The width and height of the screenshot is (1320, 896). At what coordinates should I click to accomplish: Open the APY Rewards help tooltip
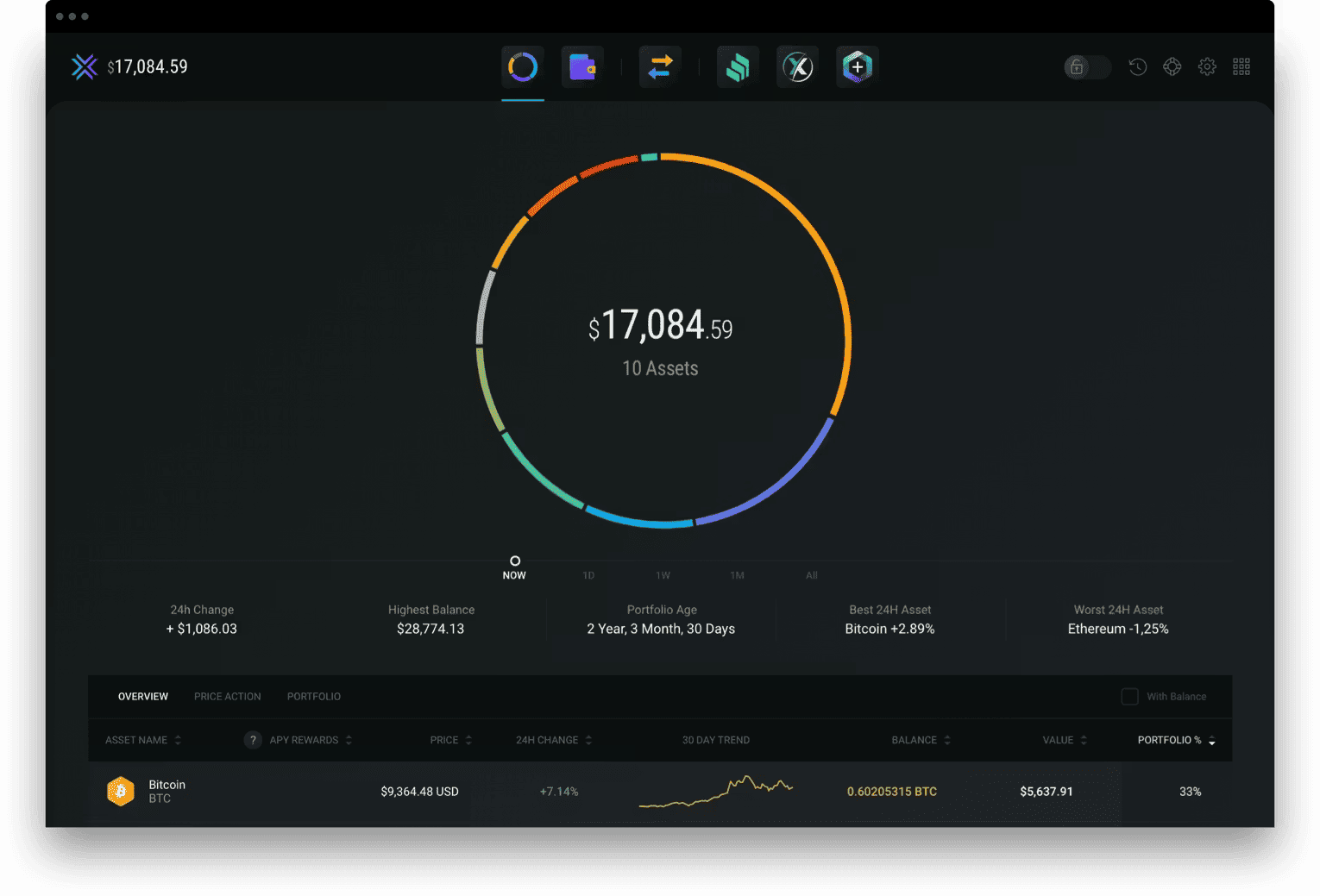252,740
